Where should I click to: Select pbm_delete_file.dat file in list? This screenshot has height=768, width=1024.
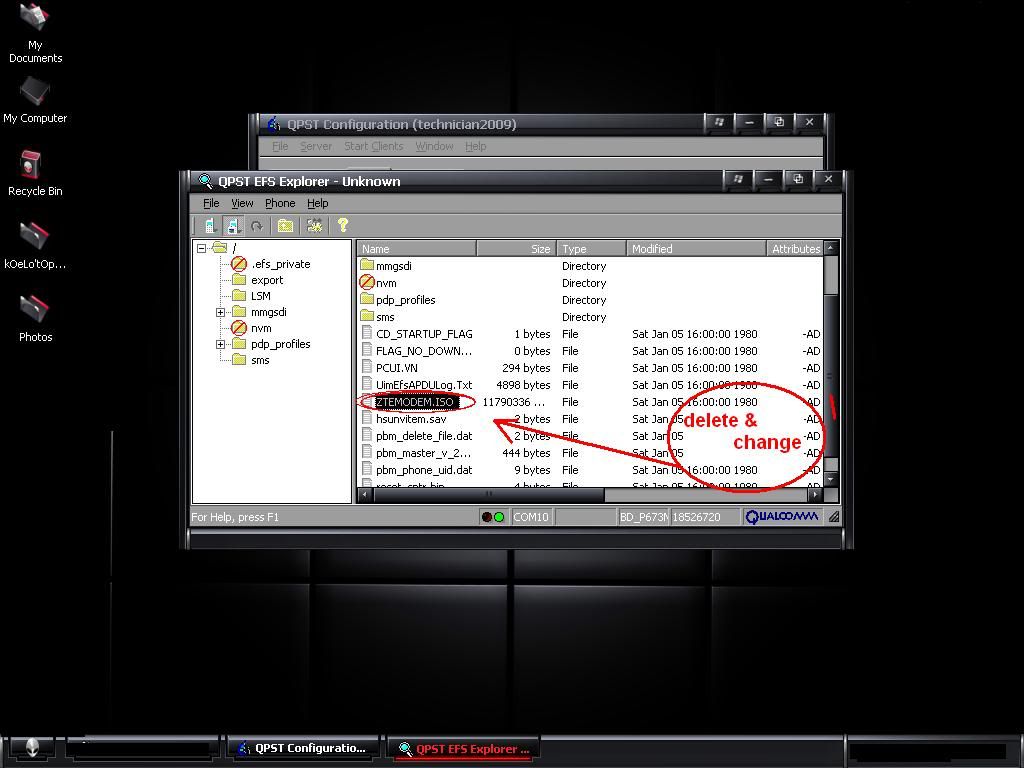[x=424, y=436]
